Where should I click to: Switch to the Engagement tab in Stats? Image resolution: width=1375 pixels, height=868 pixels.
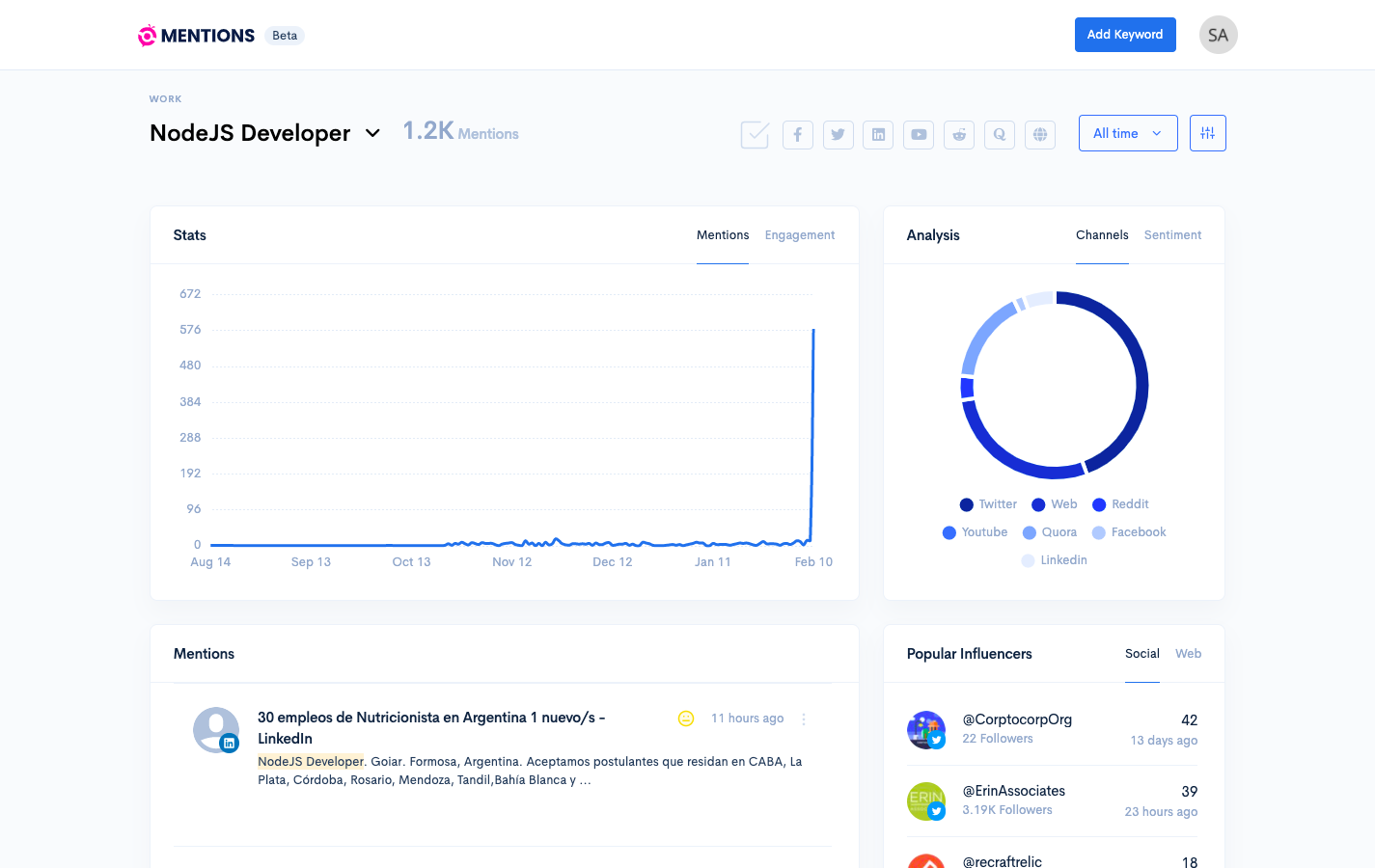799,235
